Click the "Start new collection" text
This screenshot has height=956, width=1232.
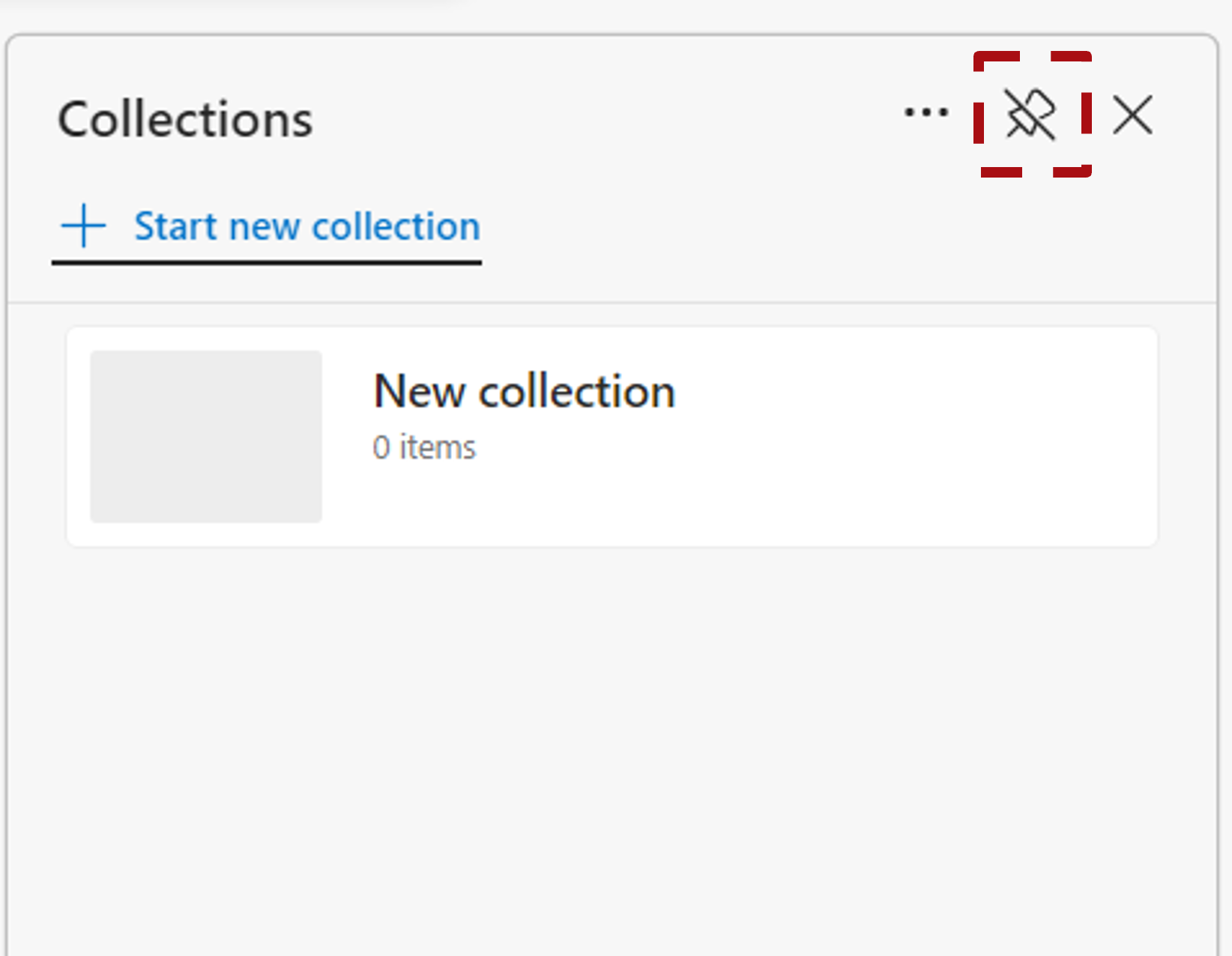coord(307,226)
